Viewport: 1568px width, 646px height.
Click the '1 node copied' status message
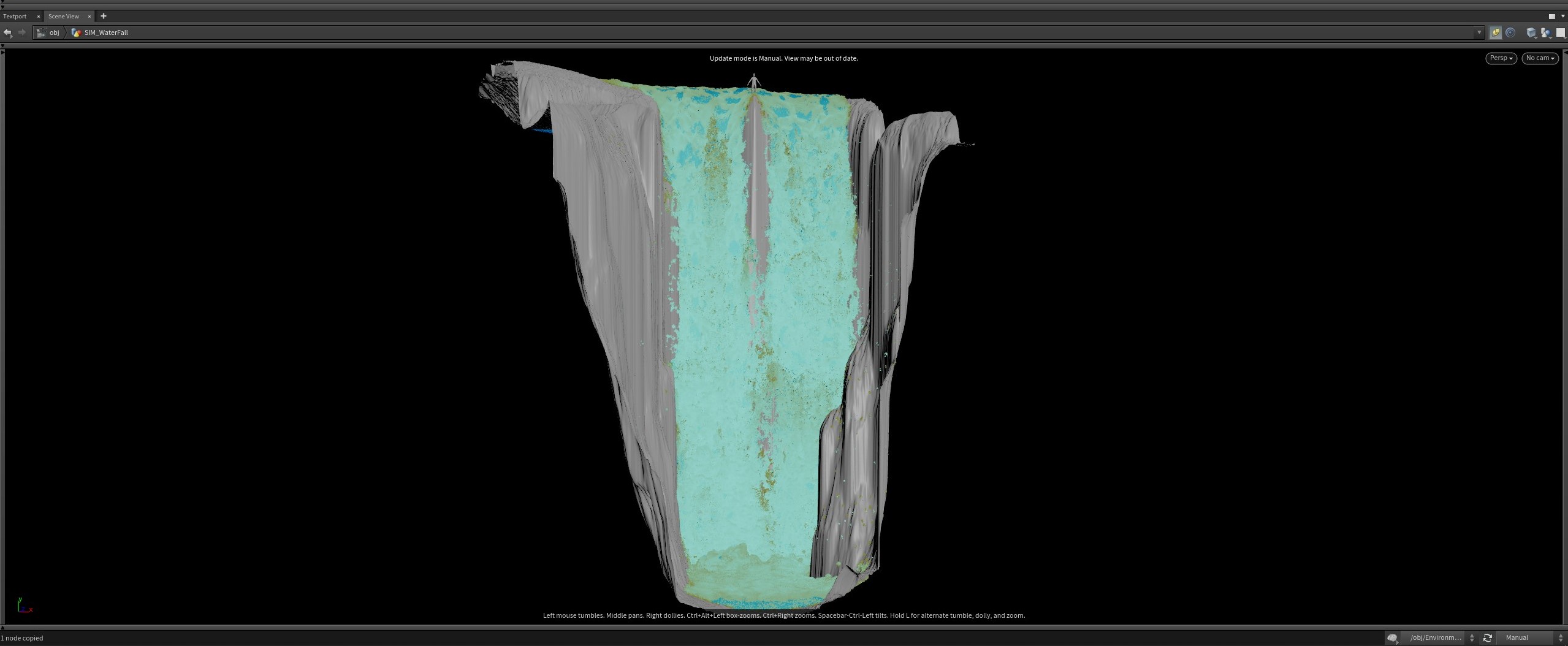click(x=22, y=638)
